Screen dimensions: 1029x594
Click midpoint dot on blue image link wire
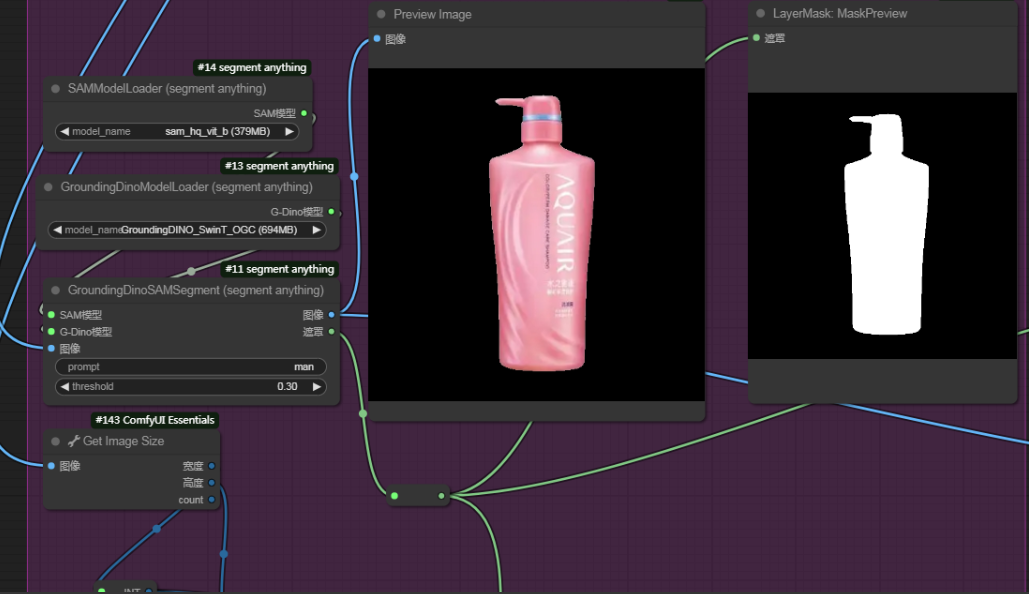354,177
